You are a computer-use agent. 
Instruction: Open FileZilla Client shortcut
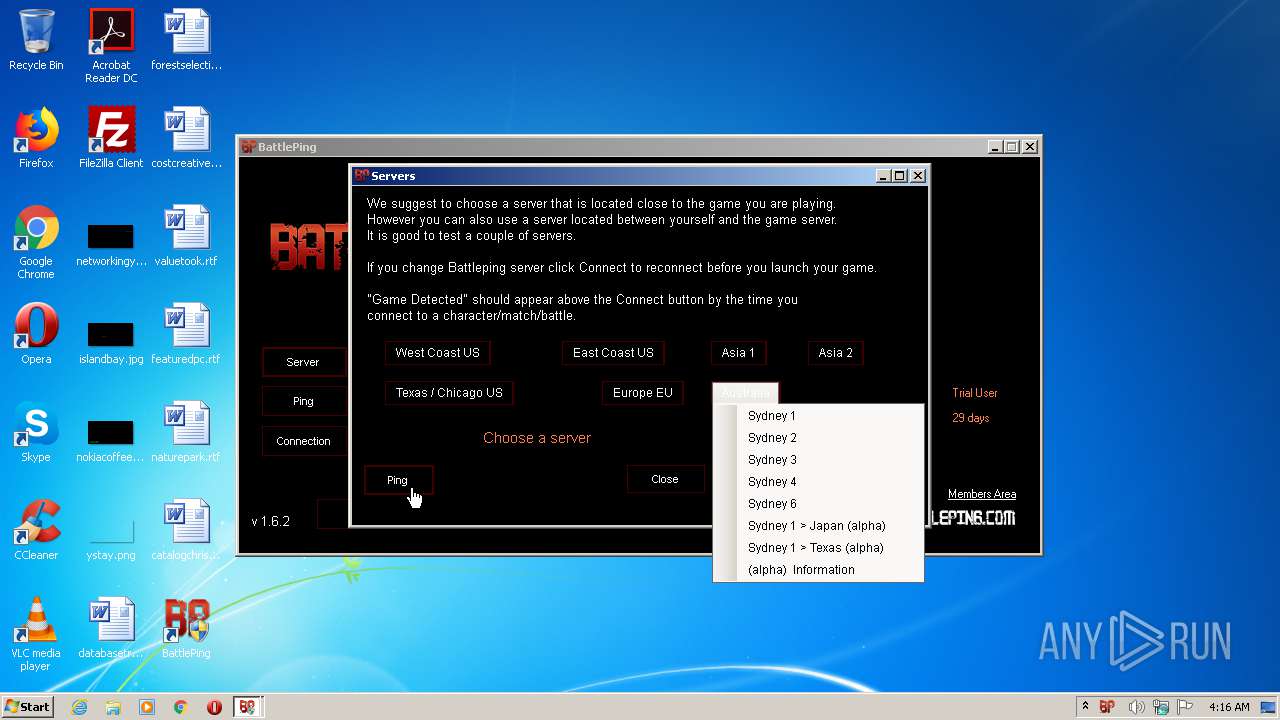(x=111, y=138)
